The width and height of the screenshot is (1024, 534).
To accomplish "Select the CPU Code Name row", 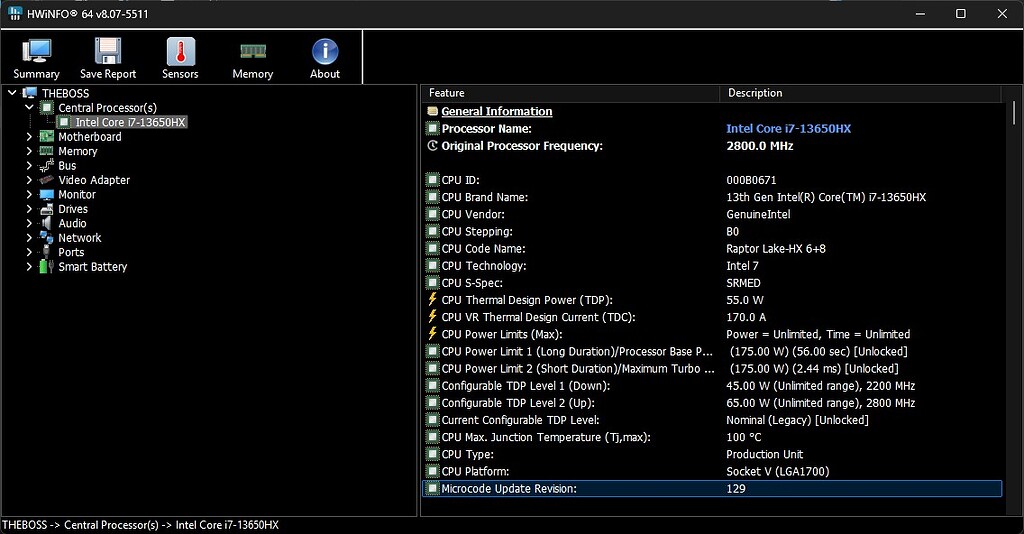I will (712, 249).
